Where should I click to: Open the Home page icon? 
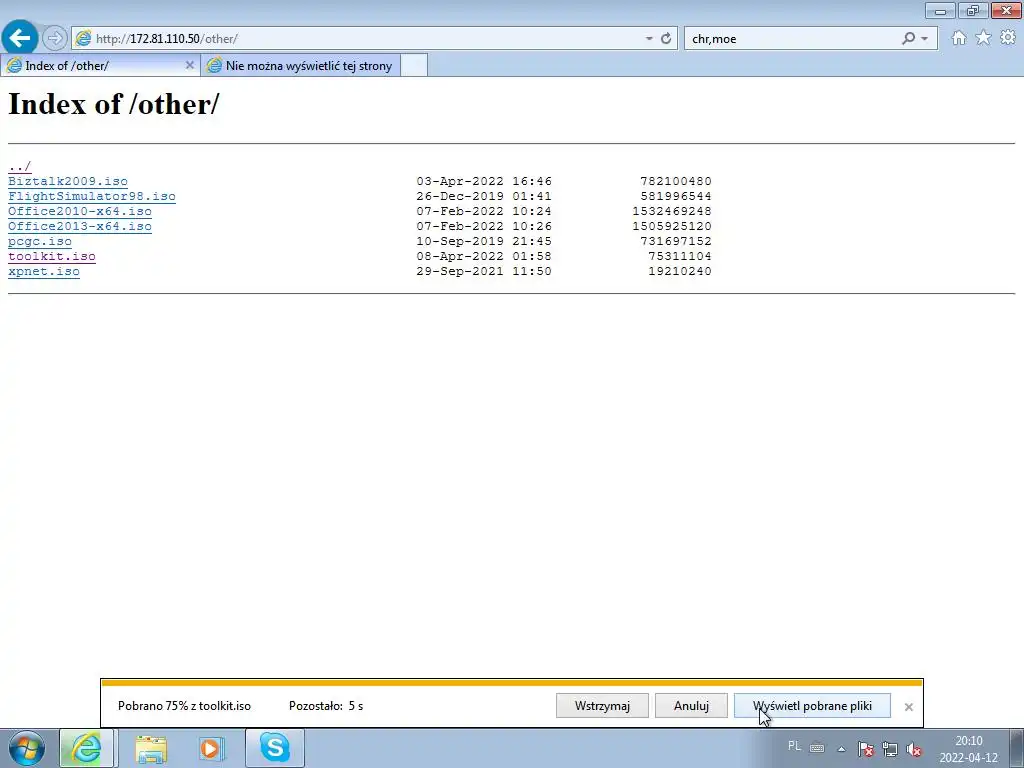point(959,38)
